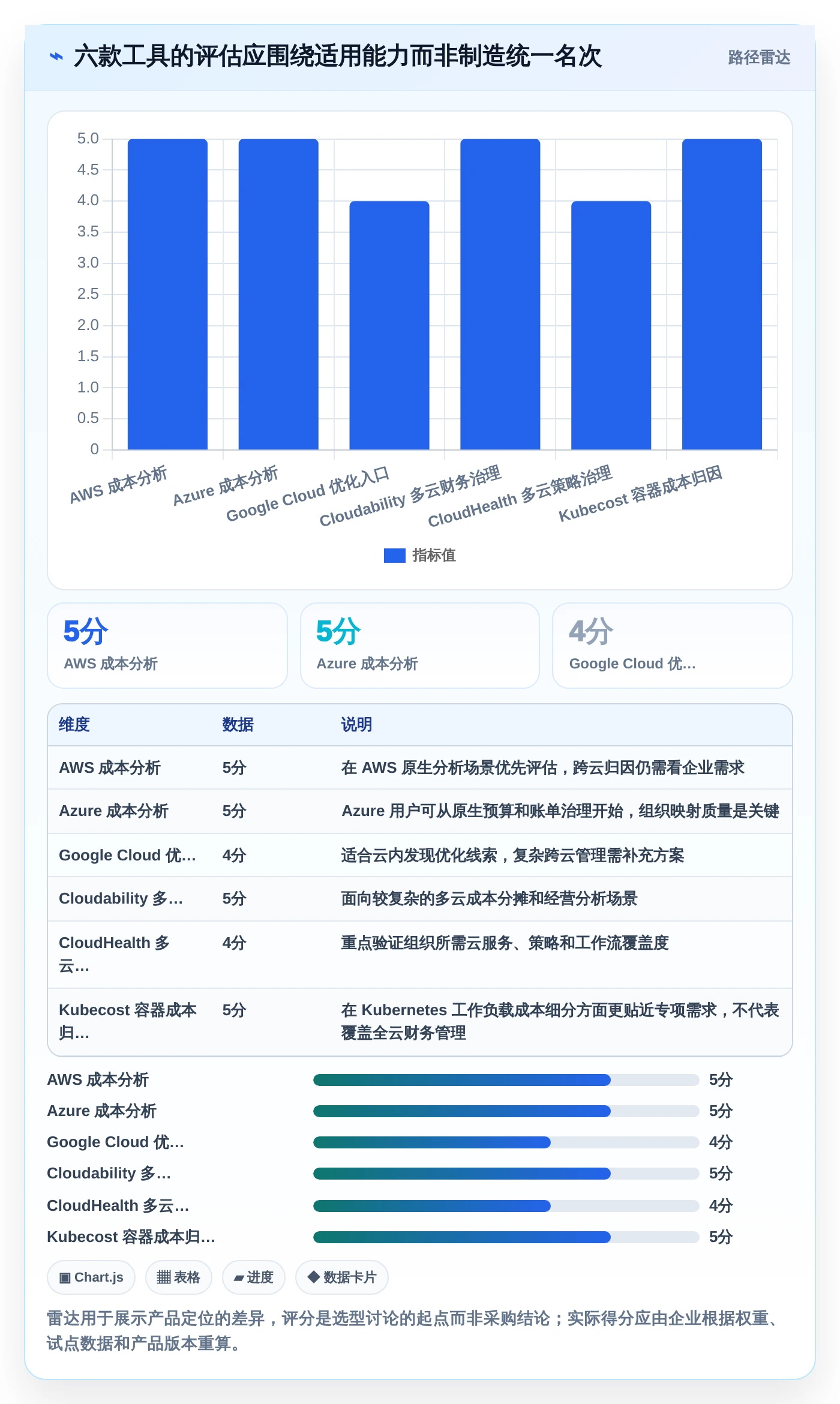This screenshot has height=1404, width=840.
Task: Click the description 面向较复杂的多云成本分摊和经营分析场景
Action: point(489,899)
